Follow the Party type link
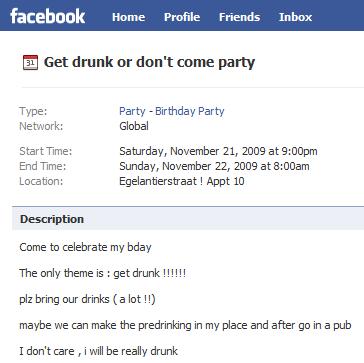Image resolution: width=364 pixels, height=363 pixels. pos(132,111)
